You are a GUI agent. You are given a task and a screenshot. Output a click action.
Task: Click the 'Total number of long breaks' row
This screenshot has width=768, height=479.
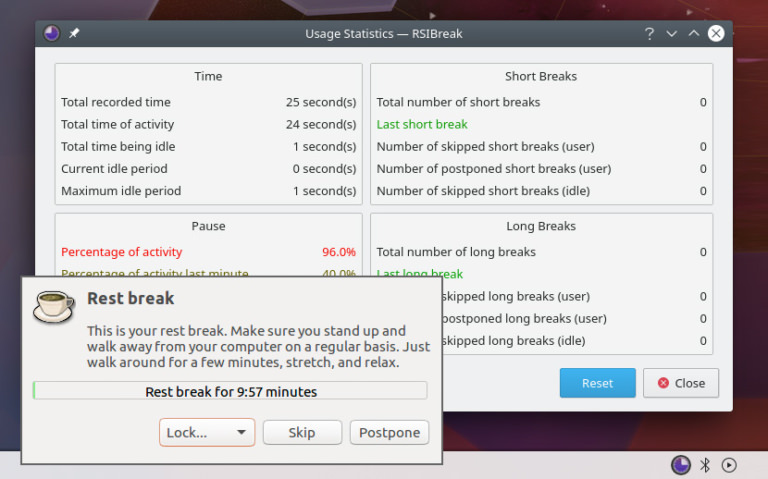[456, 252]
